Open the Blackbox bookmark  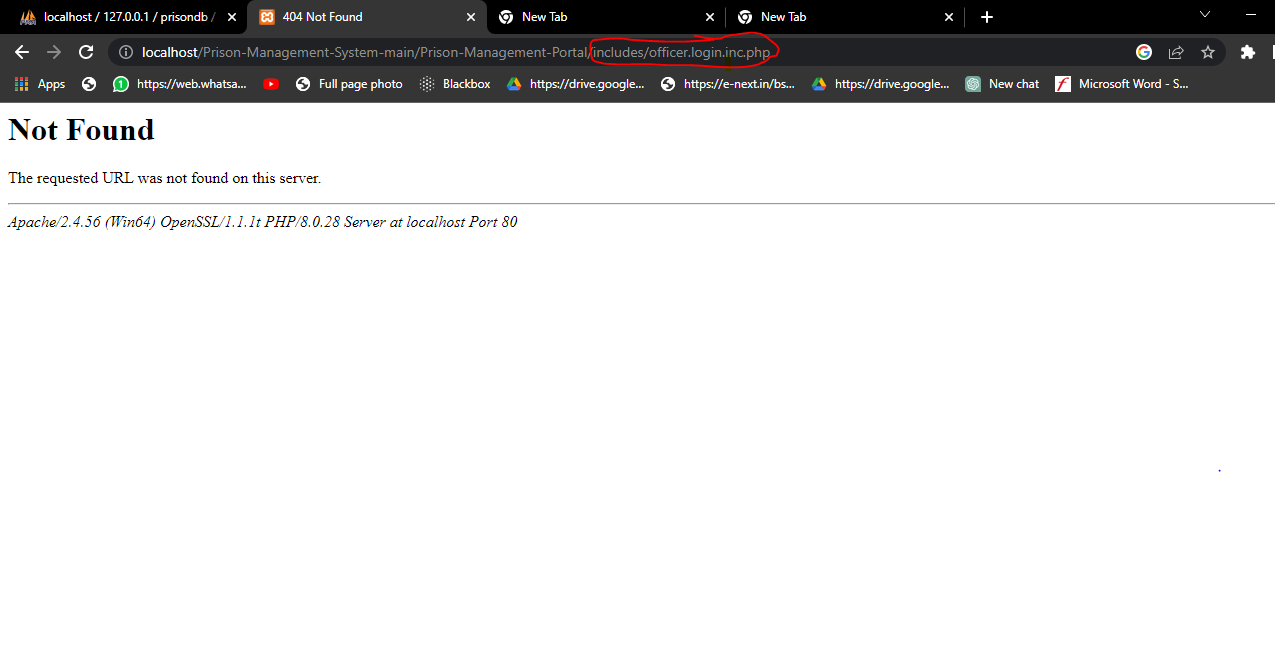click(x=466, y=84)
